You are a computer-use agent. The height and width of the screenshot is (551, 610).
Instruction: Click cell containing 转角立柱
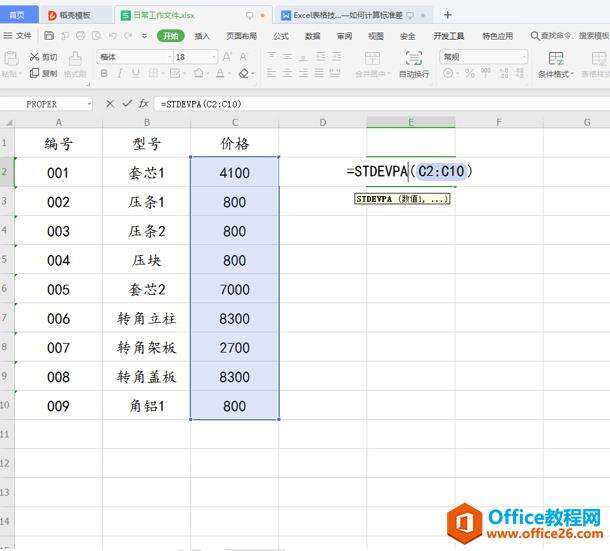pyautogui.click(x=147, y=318)
